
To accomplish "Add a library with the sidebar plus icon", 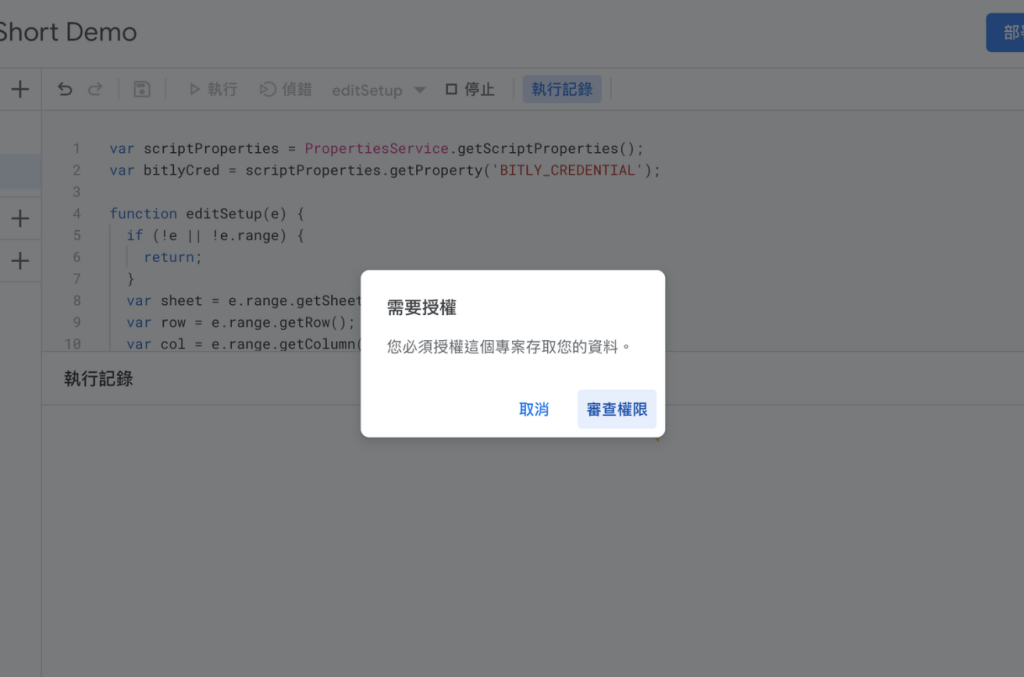I will click(x=20, y=218).
